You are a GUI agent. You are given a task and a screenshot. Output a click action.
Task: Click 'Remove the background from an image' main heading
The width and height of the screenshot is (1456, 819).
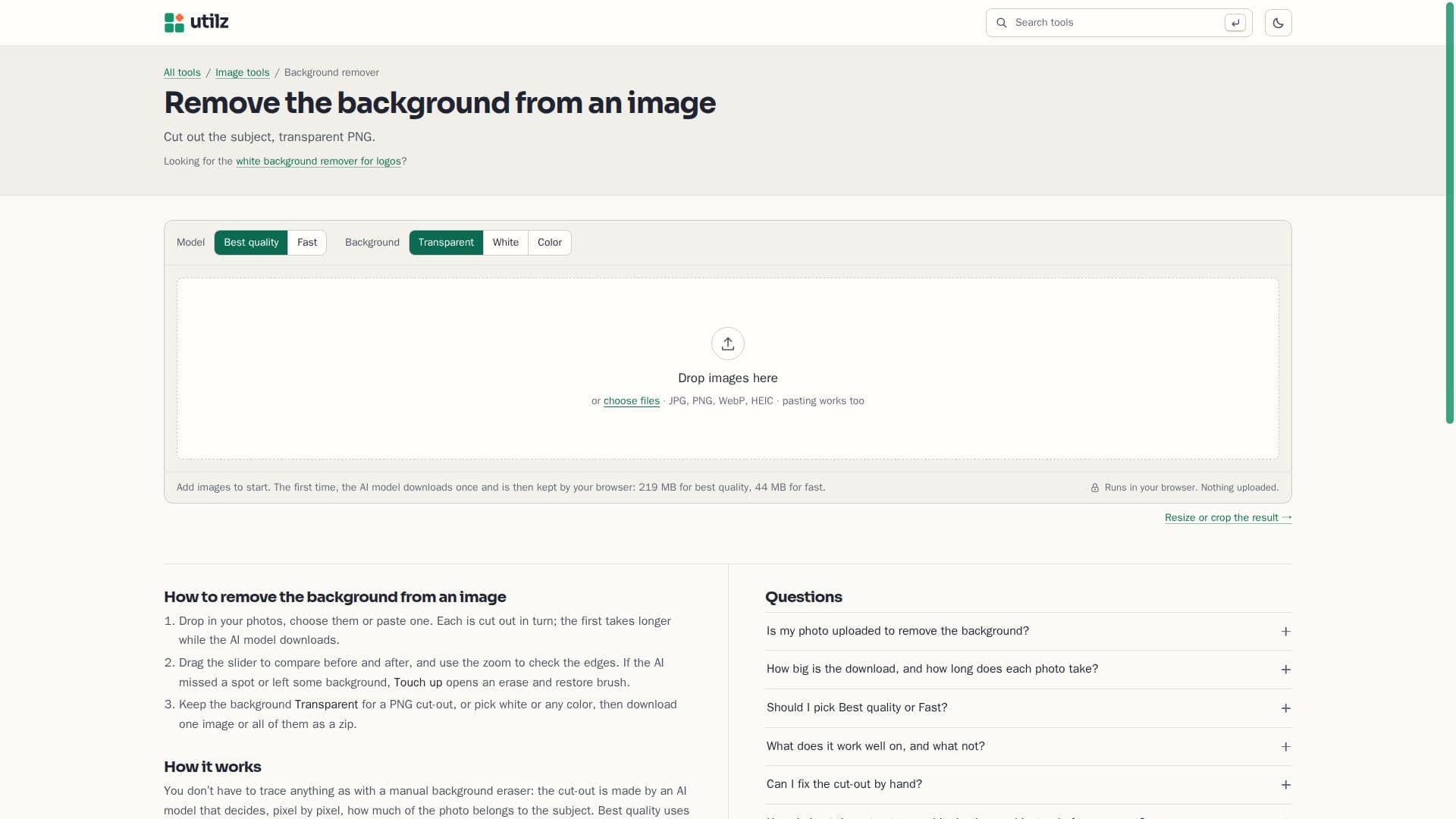coord(440,103)
